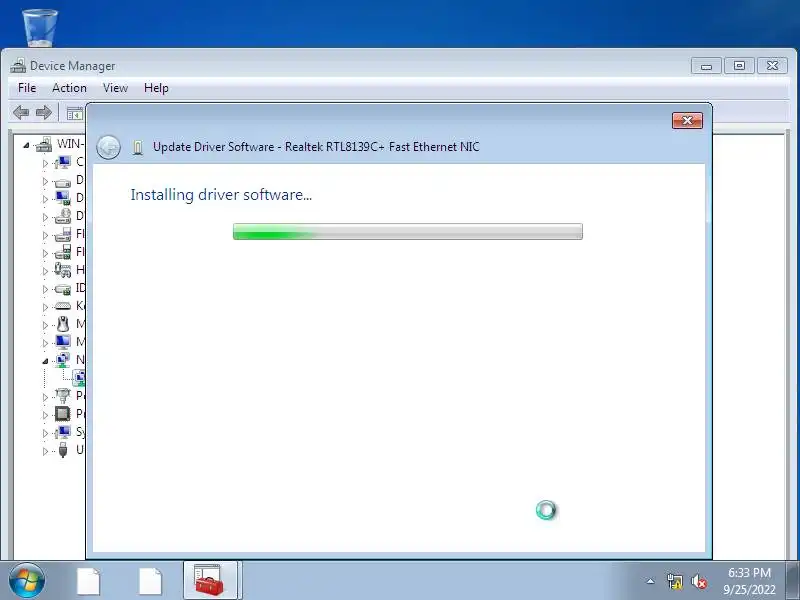This screenshot has height=600, width=800.
Task: Close the Update Driver Software dialog
Action: click(x=687, y=120)
